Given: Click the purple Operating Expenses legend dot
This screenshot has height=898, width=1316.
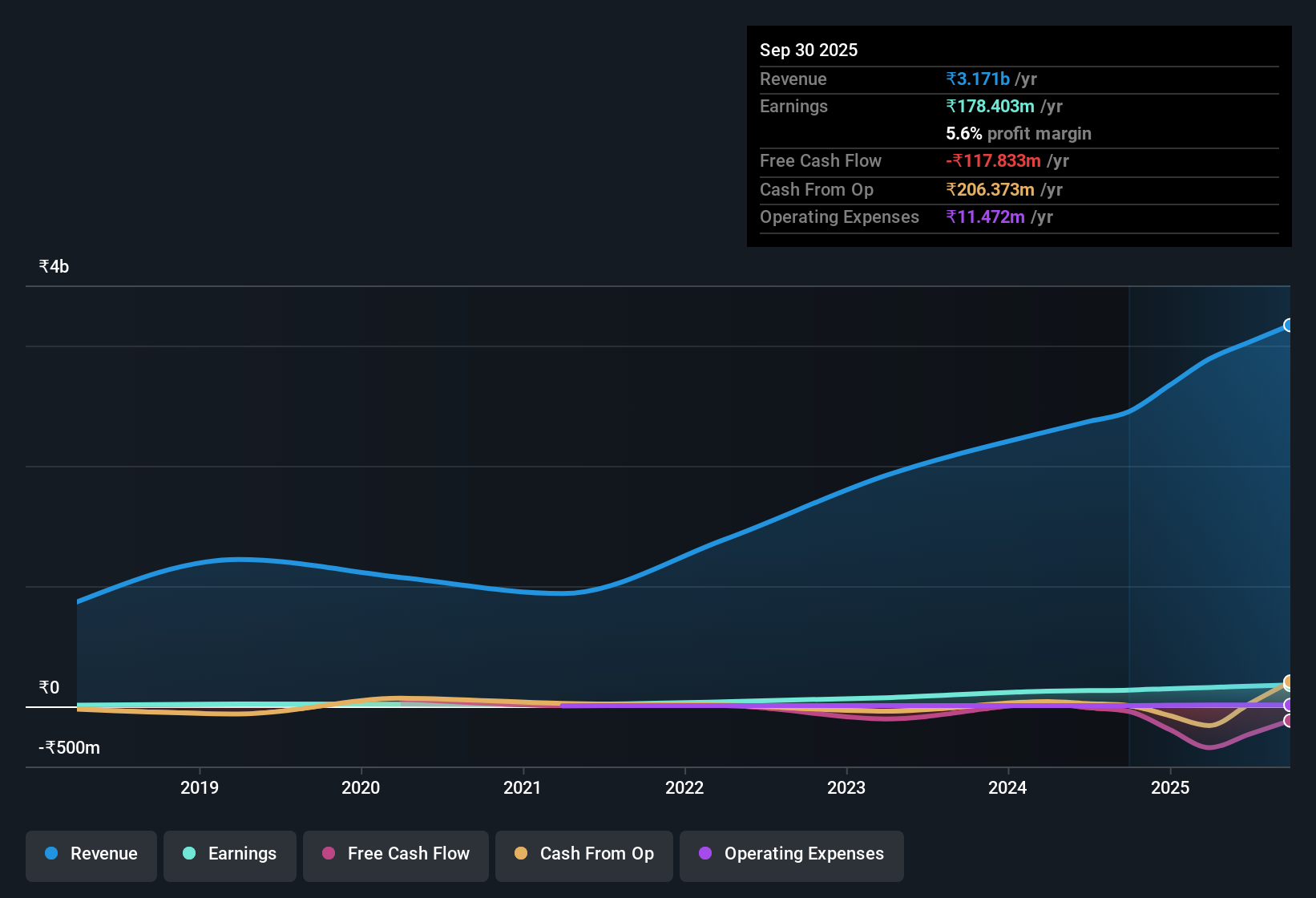Looking at the screenshot, I should tap(705, 854).
